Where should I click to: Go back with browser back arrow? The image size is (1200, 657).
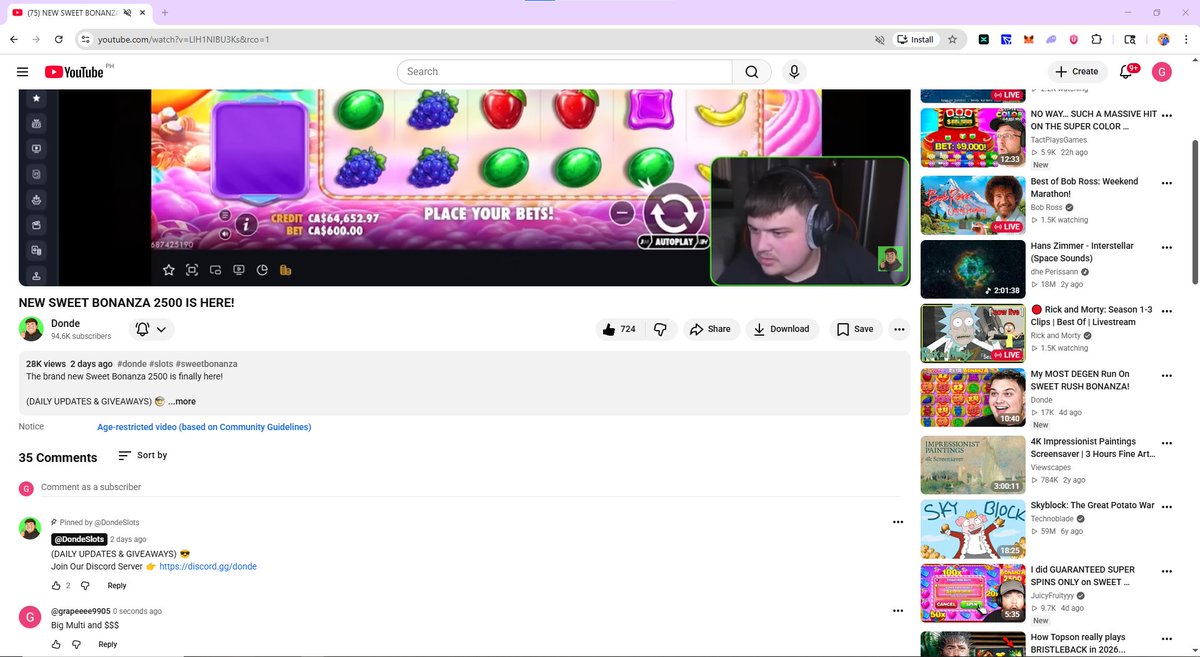(14, 39)
